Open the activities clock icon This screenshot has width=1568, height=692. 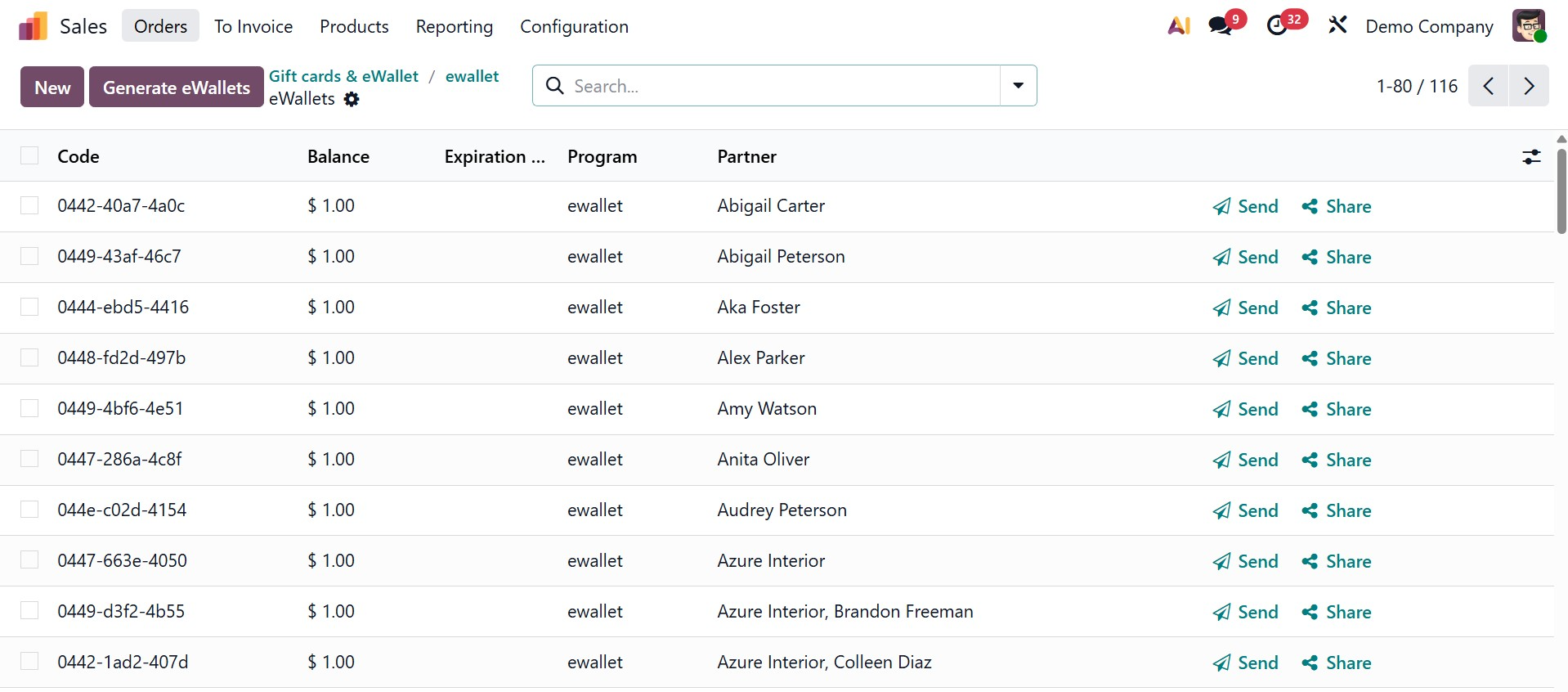[1277, 26]
